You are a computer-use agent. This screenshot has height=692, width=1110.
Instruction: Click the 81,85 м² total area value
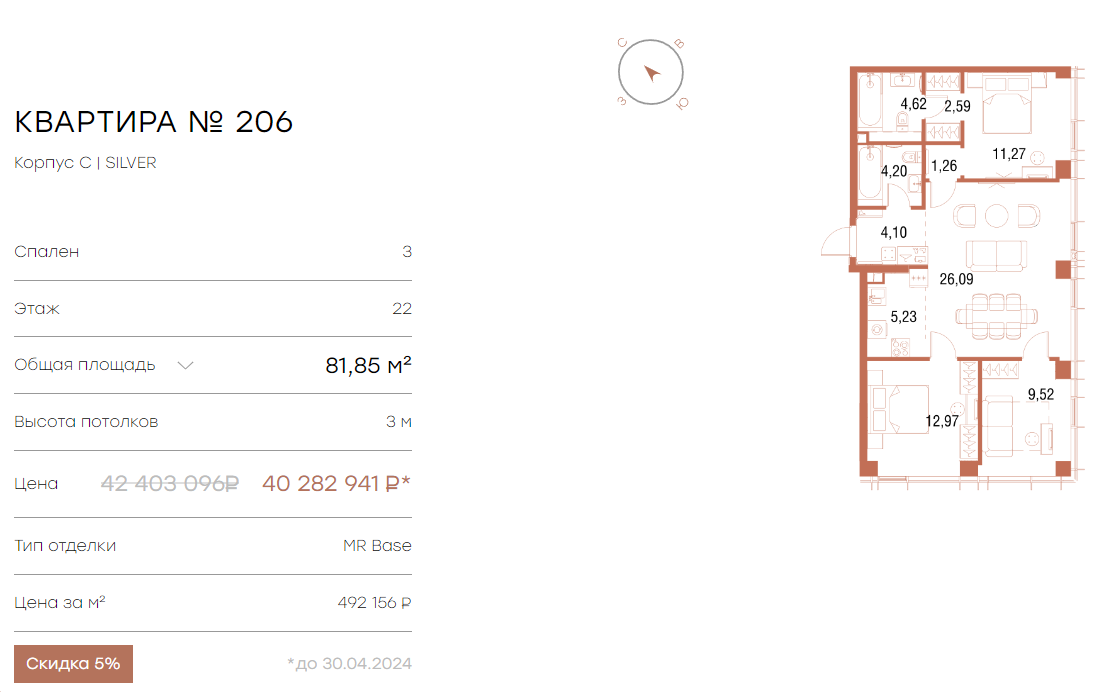368,366
